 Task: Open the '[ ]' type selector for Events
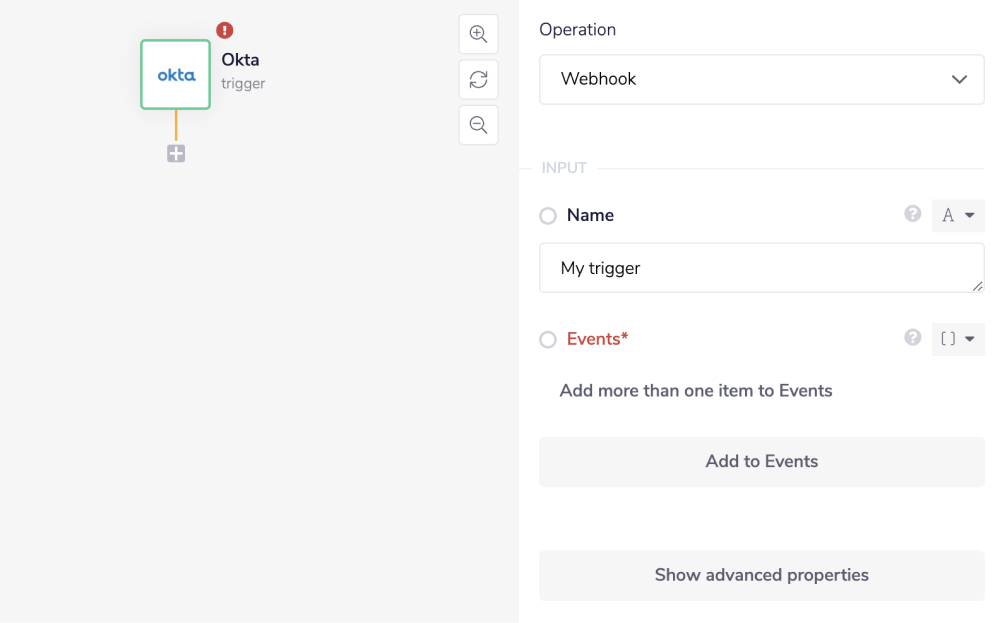[x=958, y=339]
